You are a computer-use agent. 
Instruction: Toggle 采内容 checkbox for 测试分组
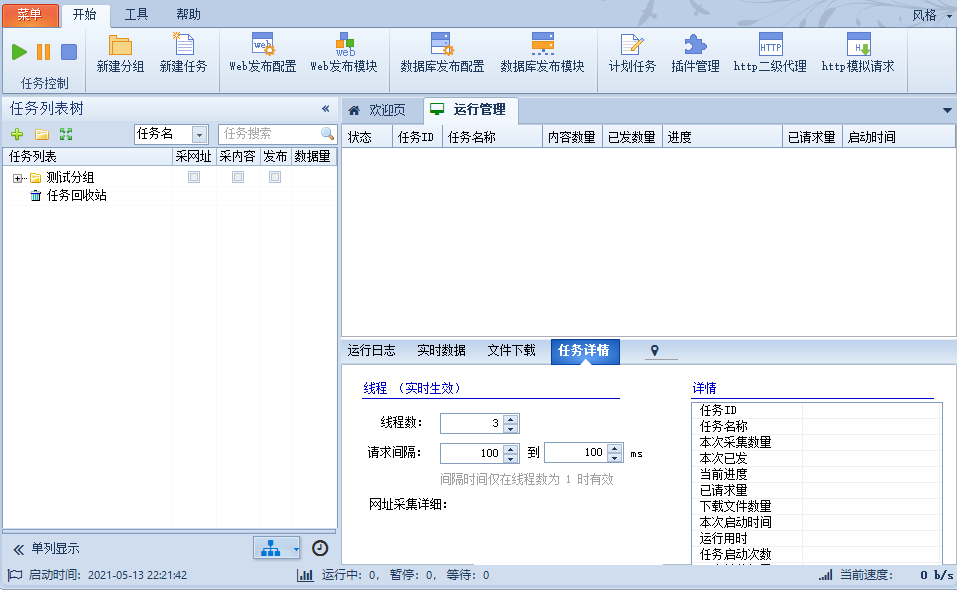click(238, 177)
